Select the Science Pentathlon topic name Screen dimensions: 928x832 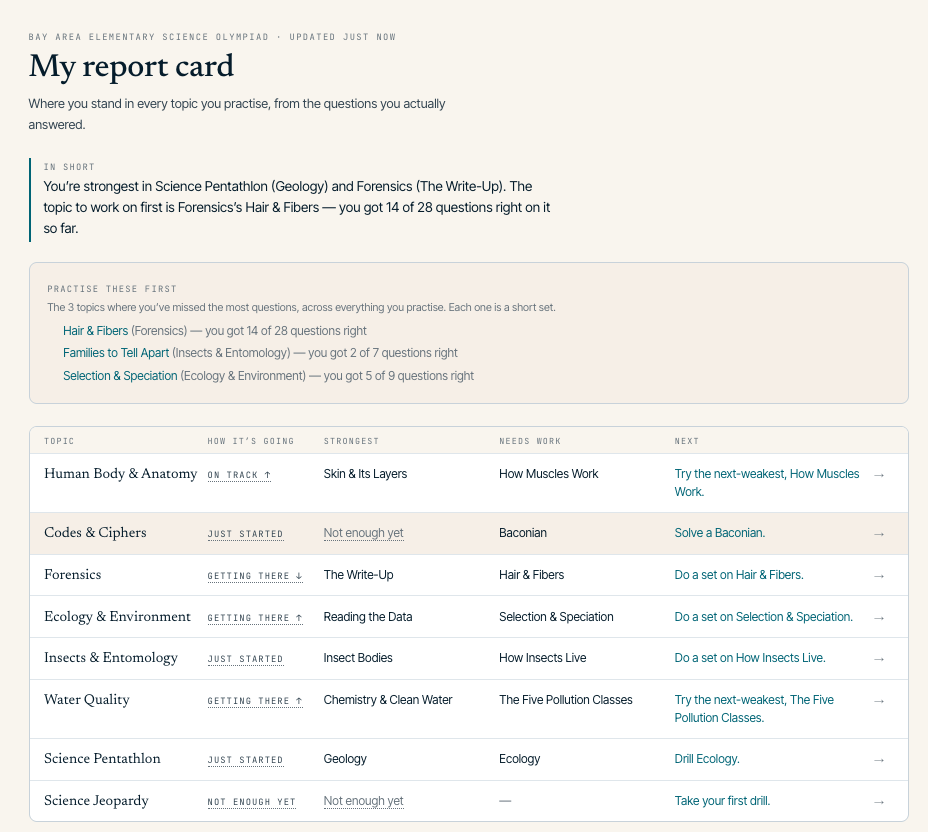point(102,758)
